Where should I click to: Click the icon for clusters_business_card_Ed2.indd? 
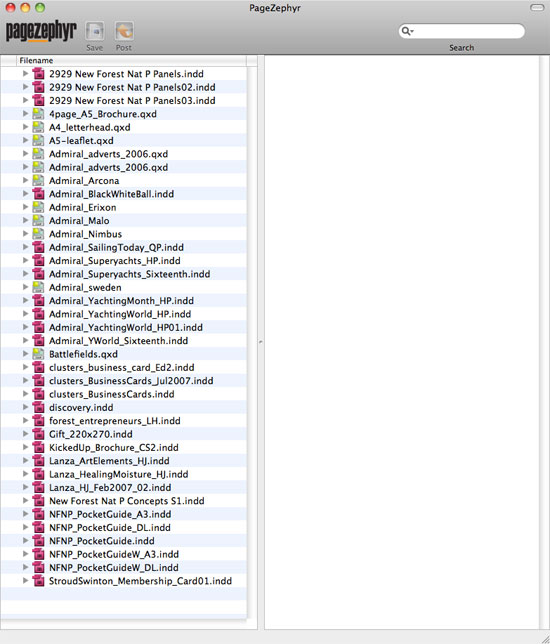tap(38, 367)
